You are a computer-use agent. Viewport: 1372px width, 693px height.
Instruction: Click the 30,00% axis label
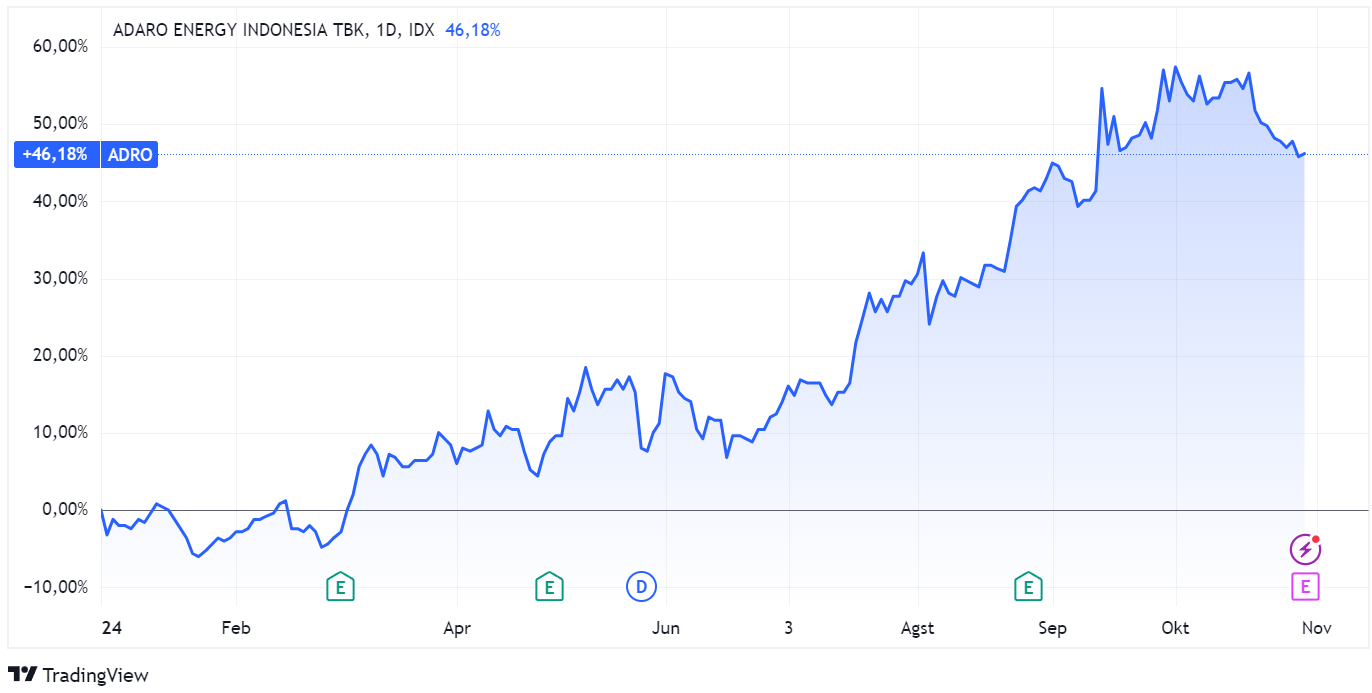point(59,278)
